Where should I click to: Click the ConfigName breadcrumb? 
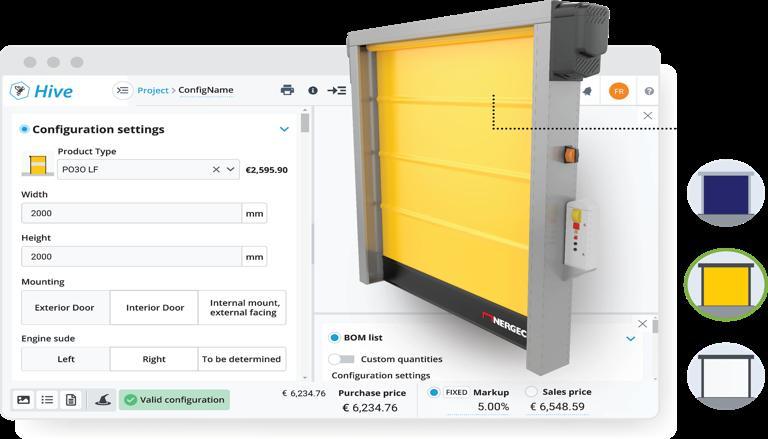206,90
